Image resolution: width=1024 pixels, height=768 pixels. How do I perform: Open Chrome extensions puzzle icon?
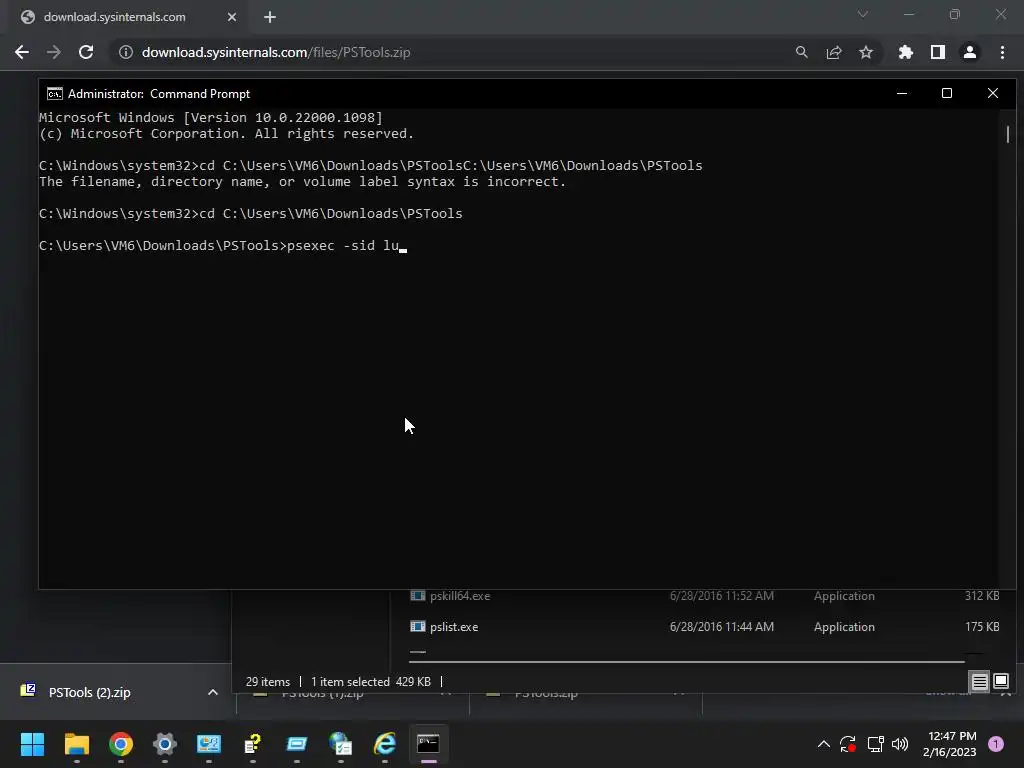[x=905, y=52]
